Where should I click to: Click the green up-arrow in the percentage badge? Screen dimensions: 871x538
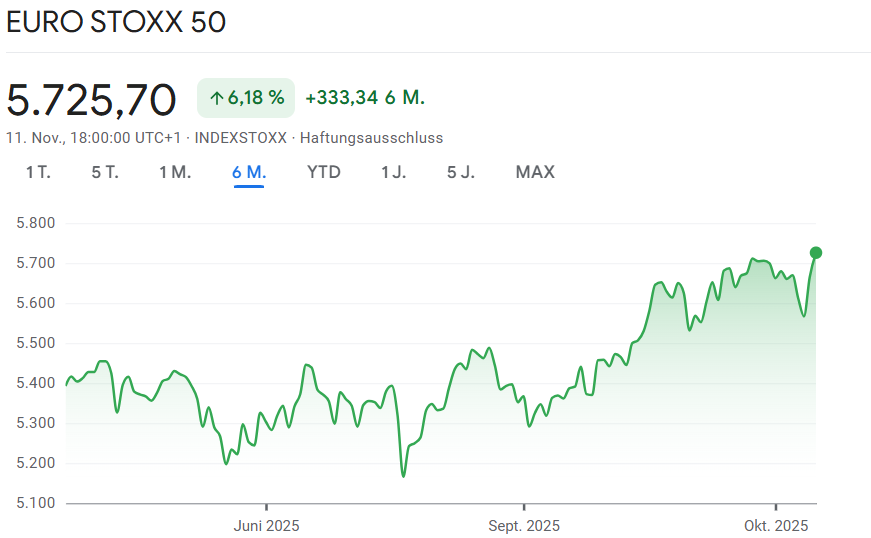pyautogui.click(x=216, y=98)
